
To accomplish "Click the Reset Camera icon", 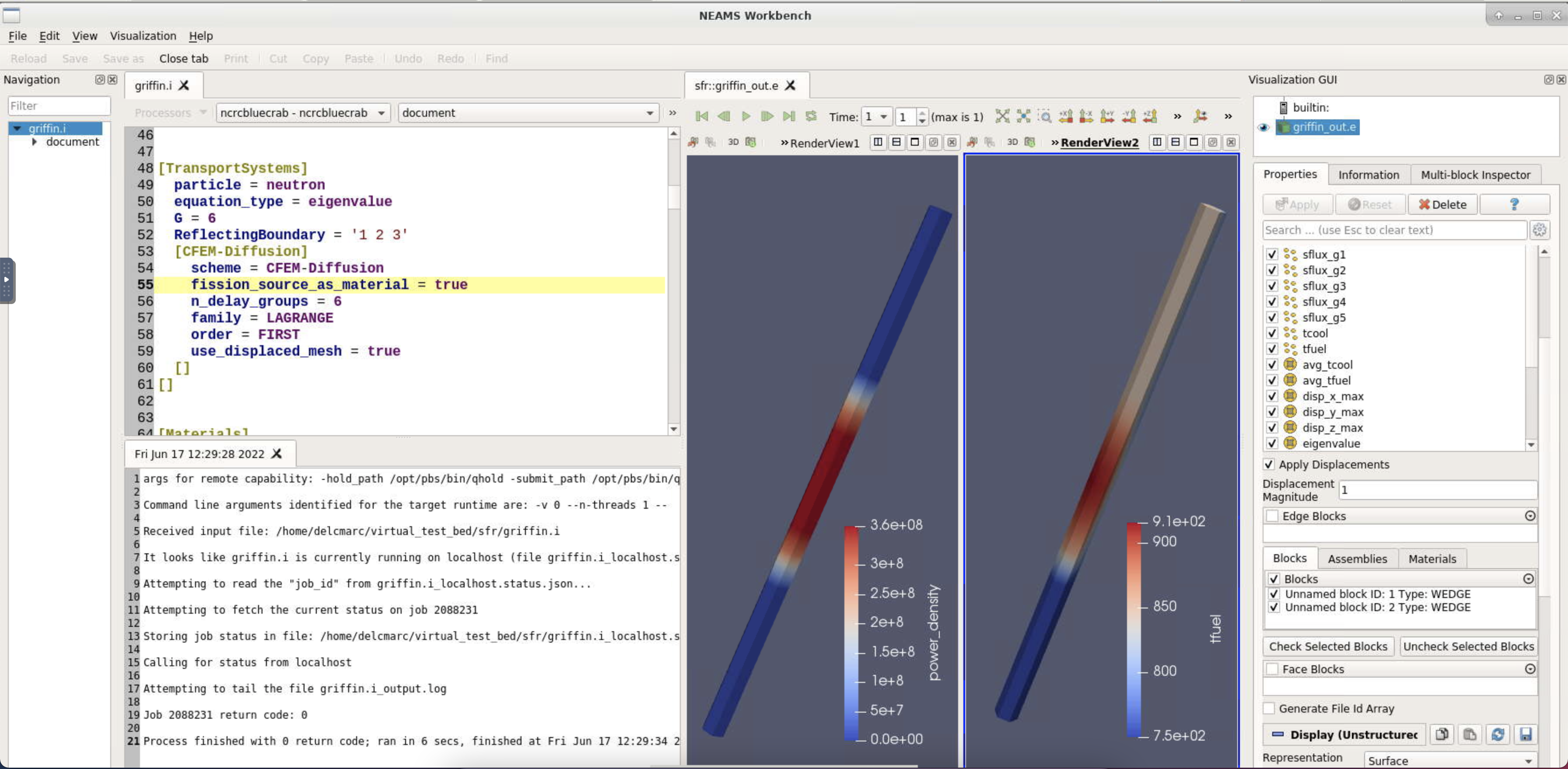I will point(1002,116).
